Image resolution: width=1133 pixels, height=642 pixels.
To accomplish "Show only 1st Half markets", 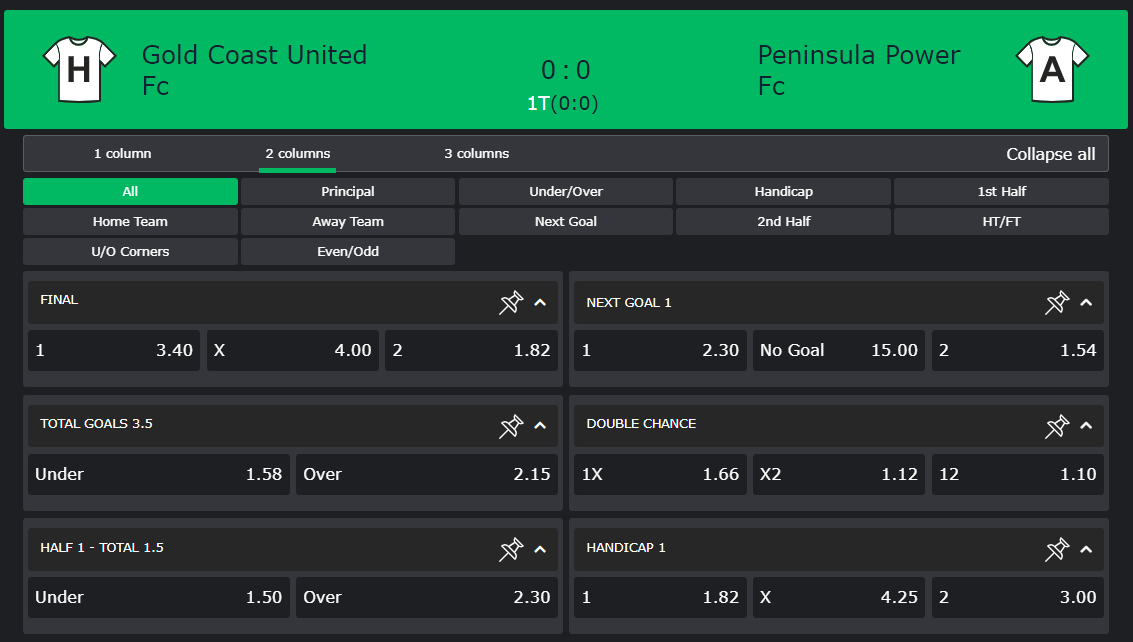I will click(1001, 191).
